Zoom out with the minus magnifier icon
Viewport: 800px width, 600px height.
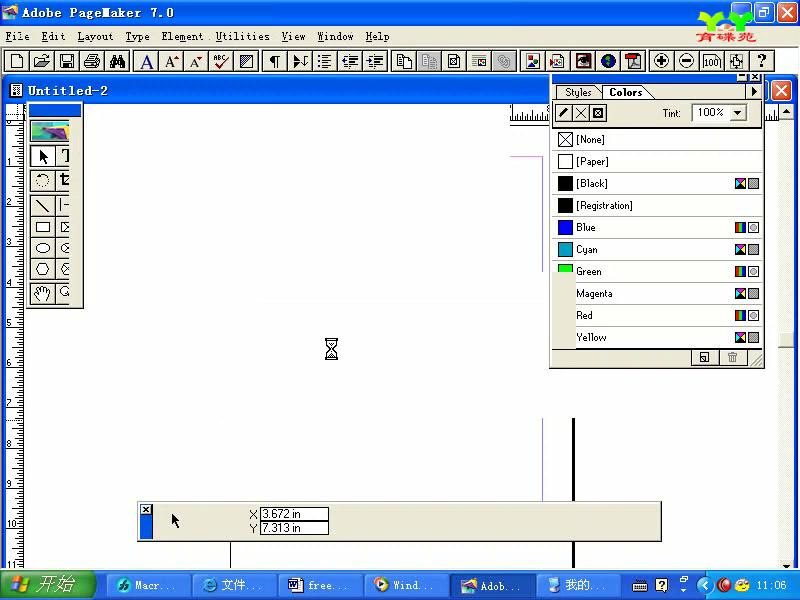click(687, 62)
